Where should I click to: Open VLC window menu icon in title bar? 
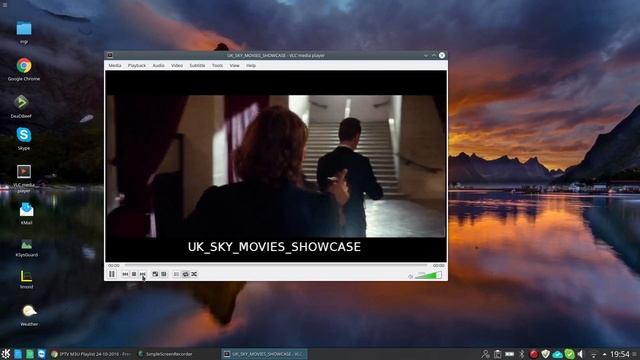(x=110, y=55)
